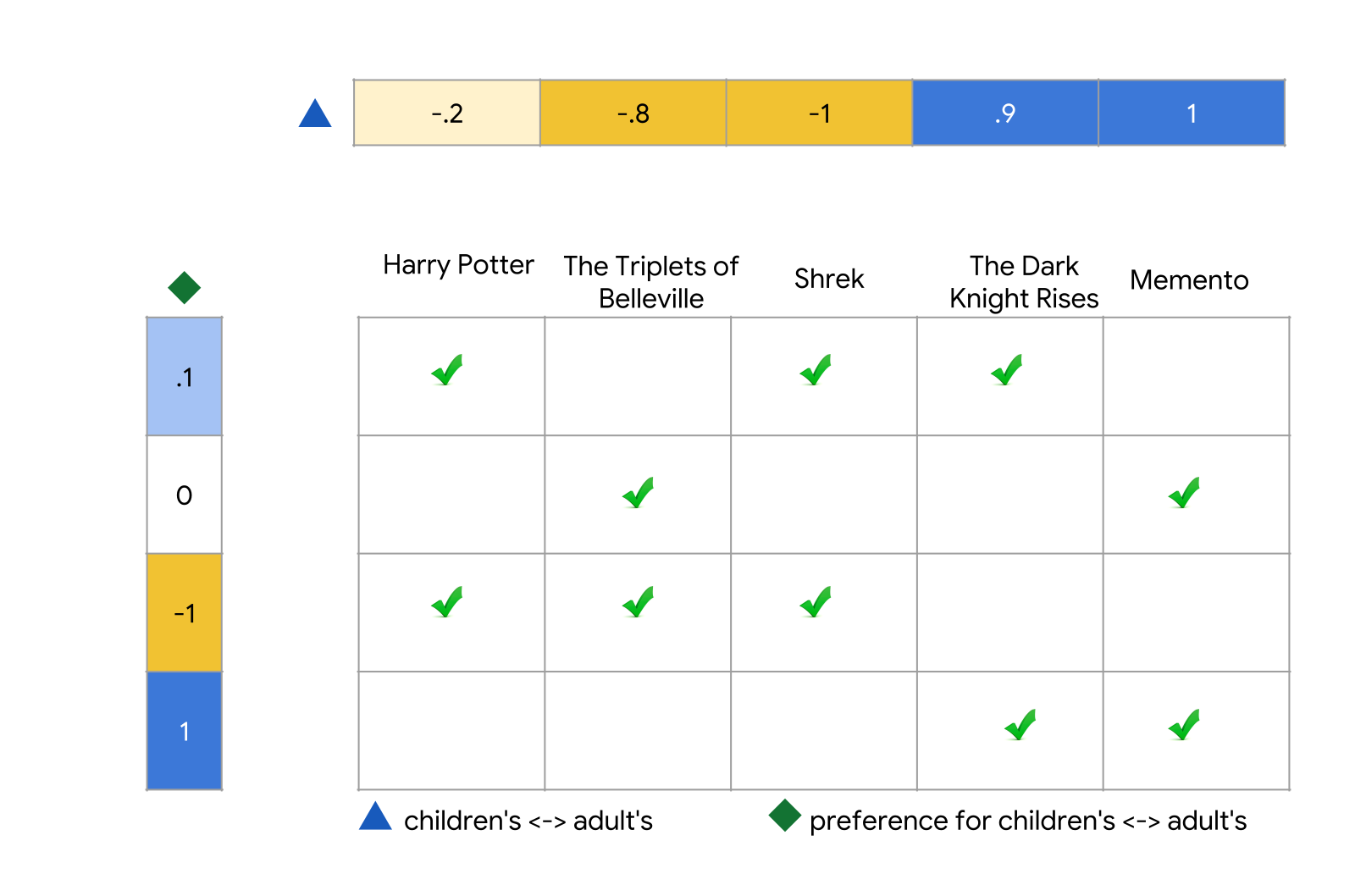The height and width of the screenshot is (896, 1355).
Task: Click Dark Knight Rises checkmark in bottom row
Action: tap(1020, 725)
